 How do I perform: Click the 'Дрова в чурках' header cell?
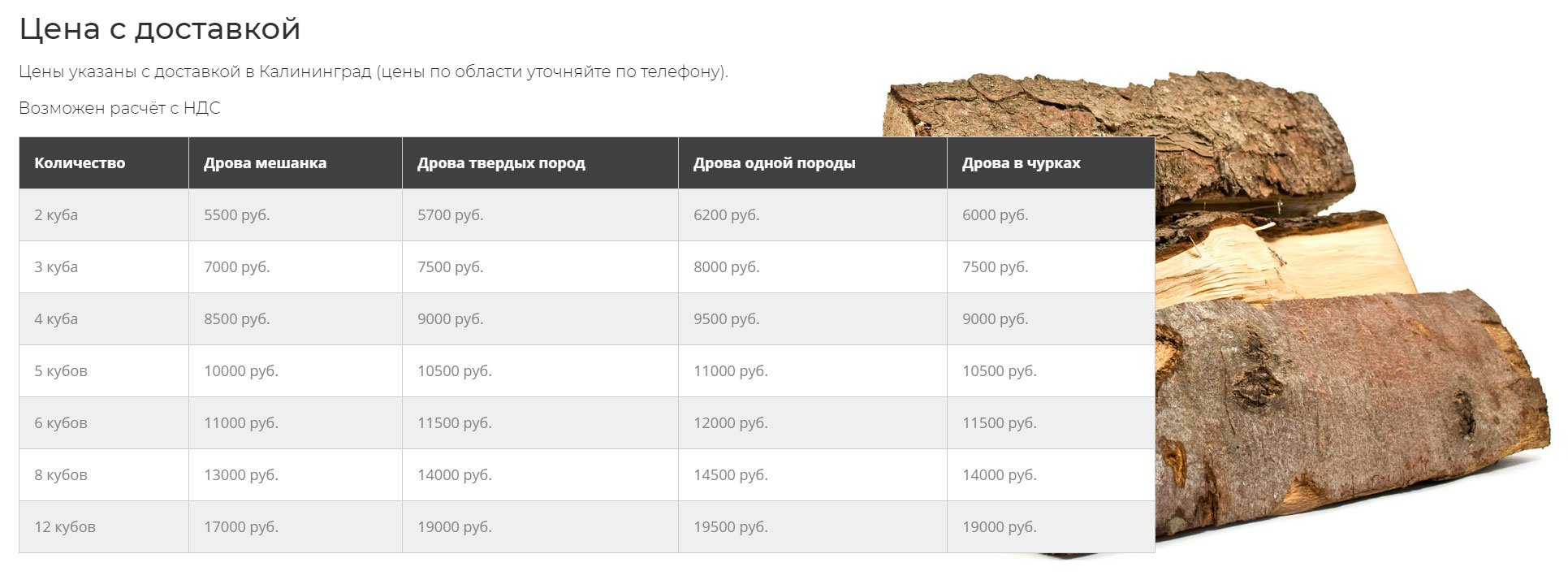(x=1051, y=163)
